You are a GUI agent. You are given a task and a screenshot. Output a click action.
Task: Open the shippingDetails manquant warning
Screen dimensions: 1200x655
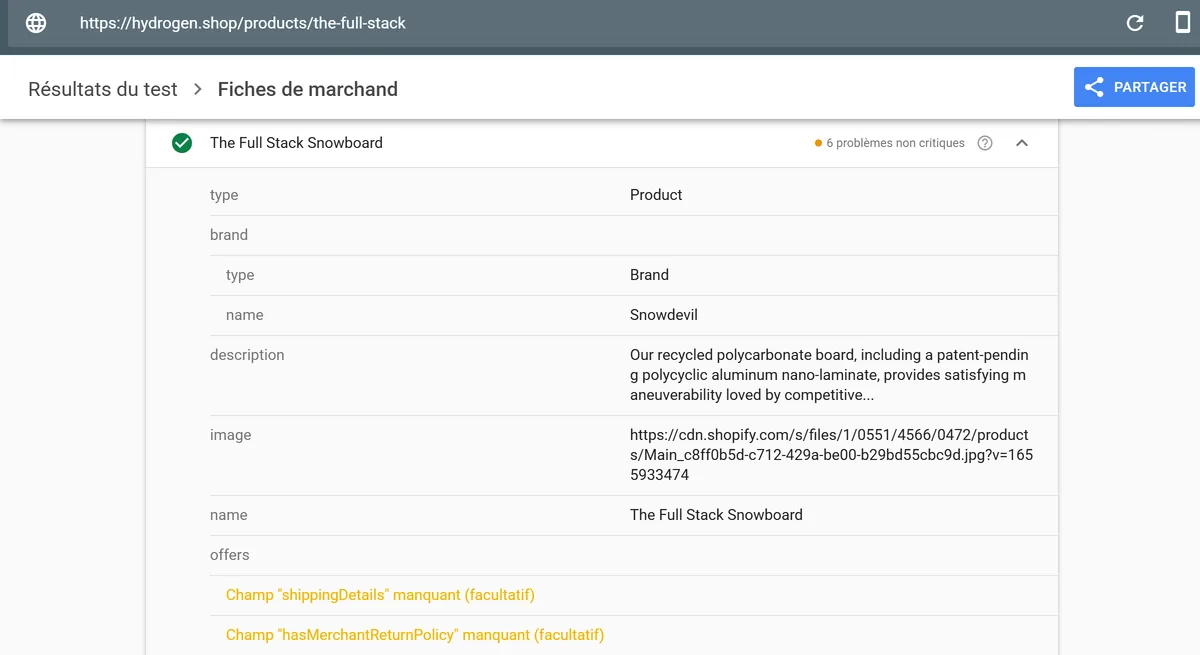point(380,595)
